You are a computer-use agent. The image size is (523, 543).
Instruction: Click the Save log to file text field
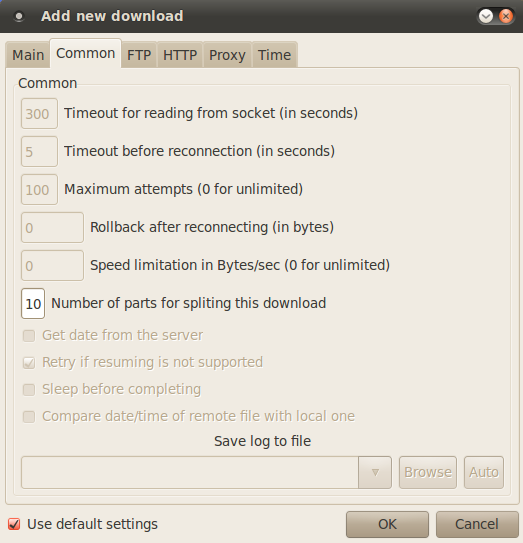190,472
